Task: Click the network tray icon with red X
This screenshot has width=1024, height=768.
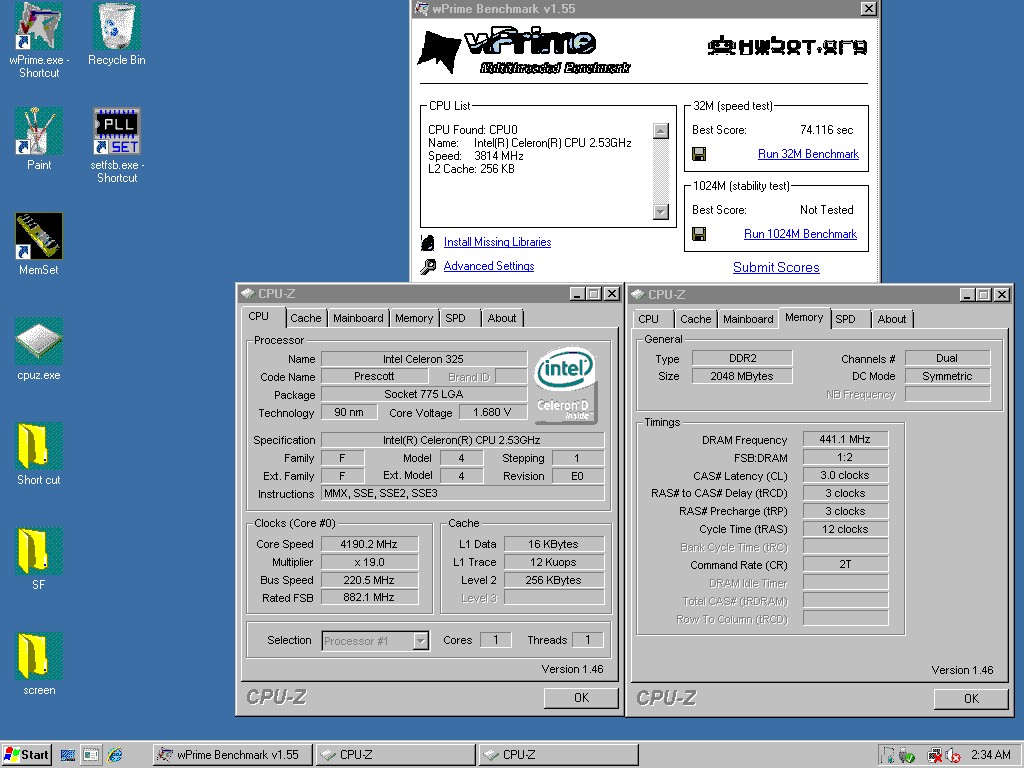Action: tap(935, 756)
